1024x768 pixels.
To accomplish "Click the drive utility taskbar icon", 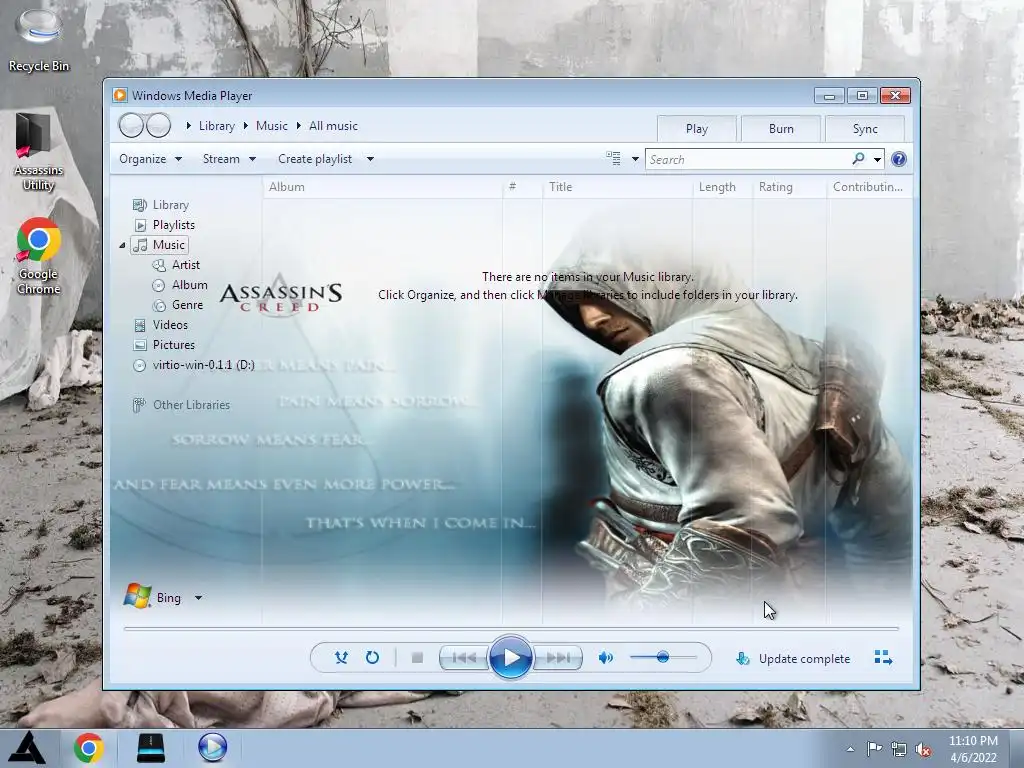I will [x=150, y=748].
